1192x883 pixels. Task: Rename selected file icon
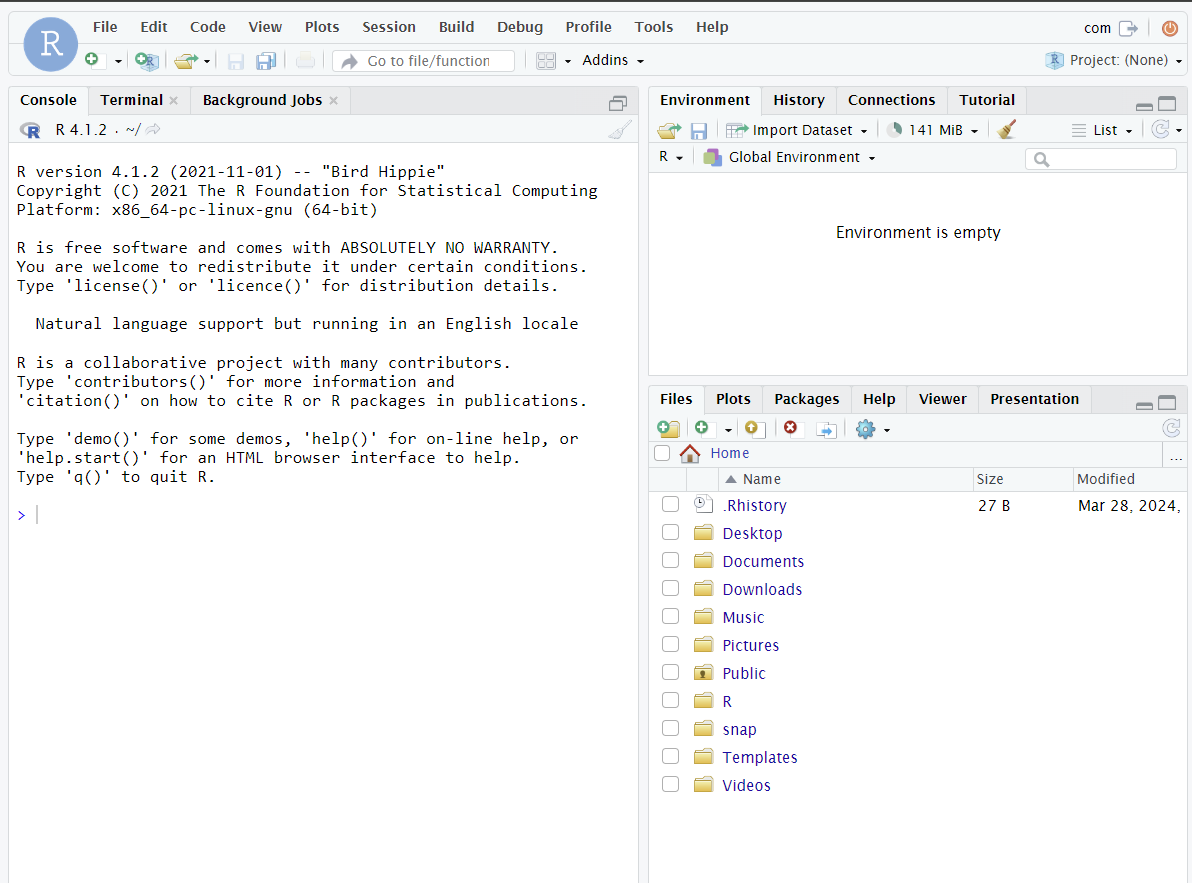[826, 430]
